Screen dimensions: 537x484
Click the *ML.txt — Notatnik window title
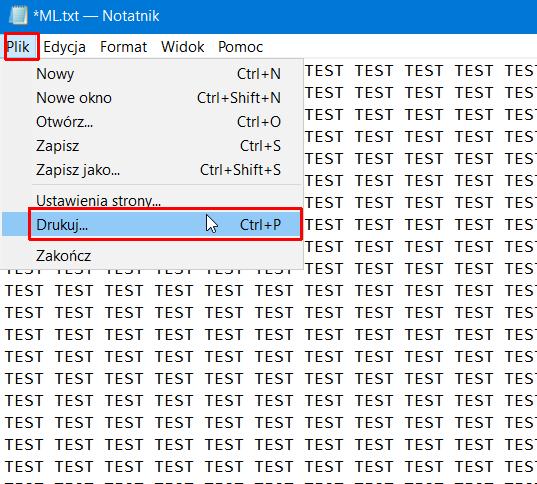[96, 16]
